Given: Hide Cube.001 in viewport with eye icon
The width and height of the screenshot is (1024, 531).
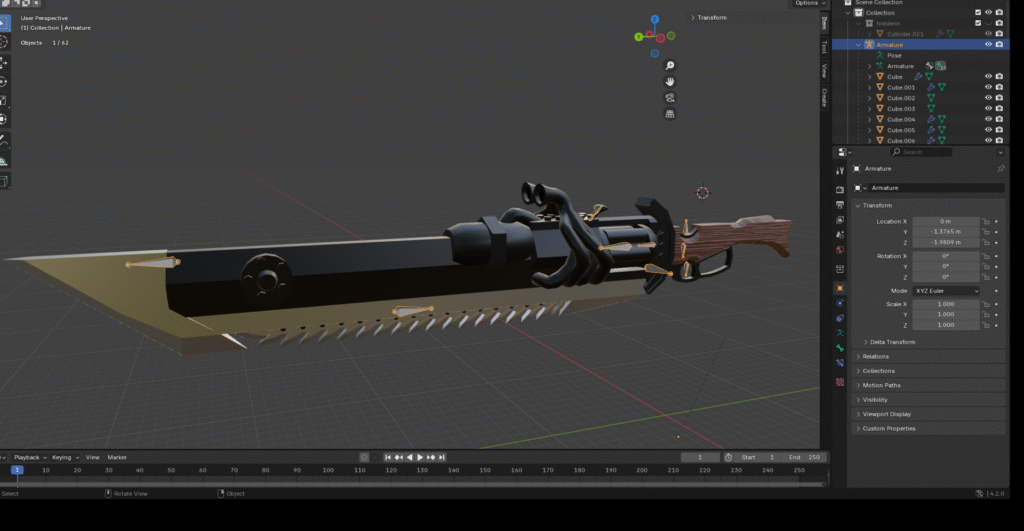Looking at the screenshot, I should (x=988, y=87).
